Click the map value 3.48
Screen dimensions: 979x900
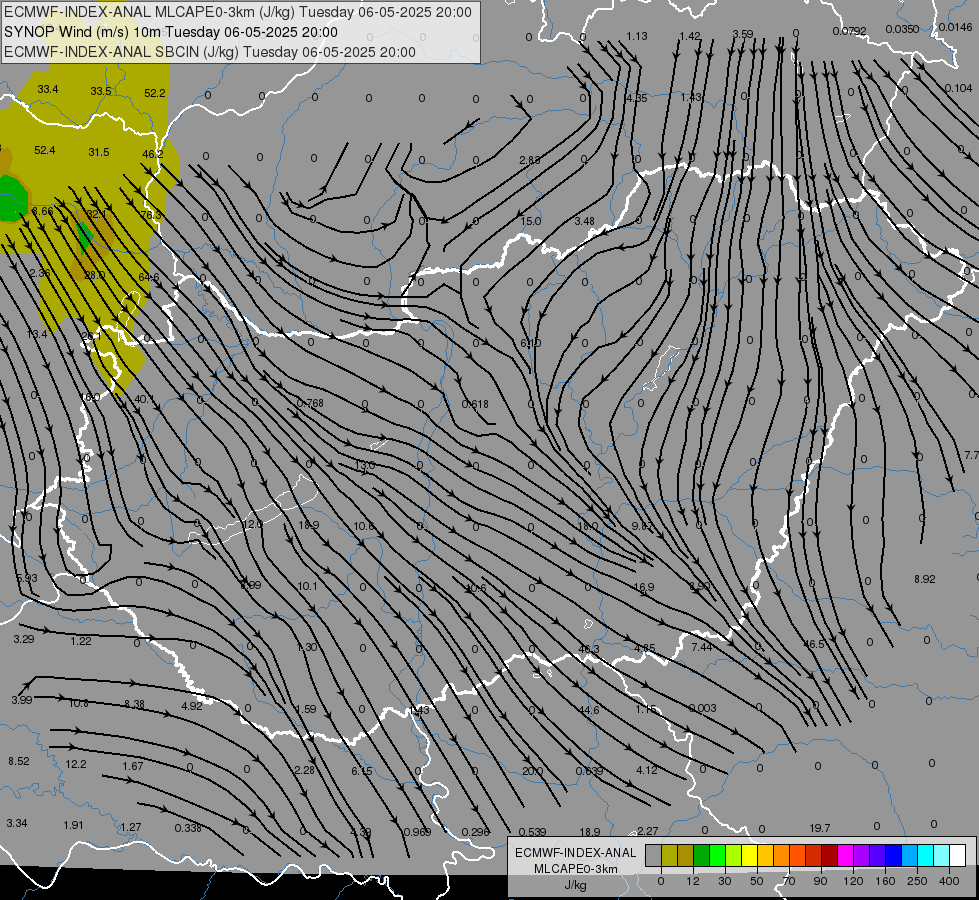[x=584, y=221]
